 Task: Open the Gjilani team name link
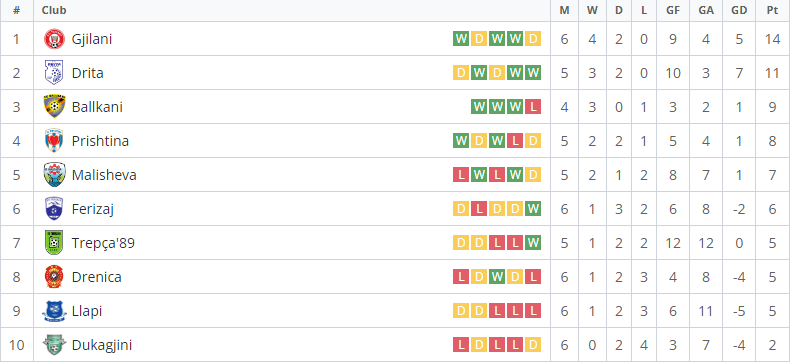pos(92,39)
